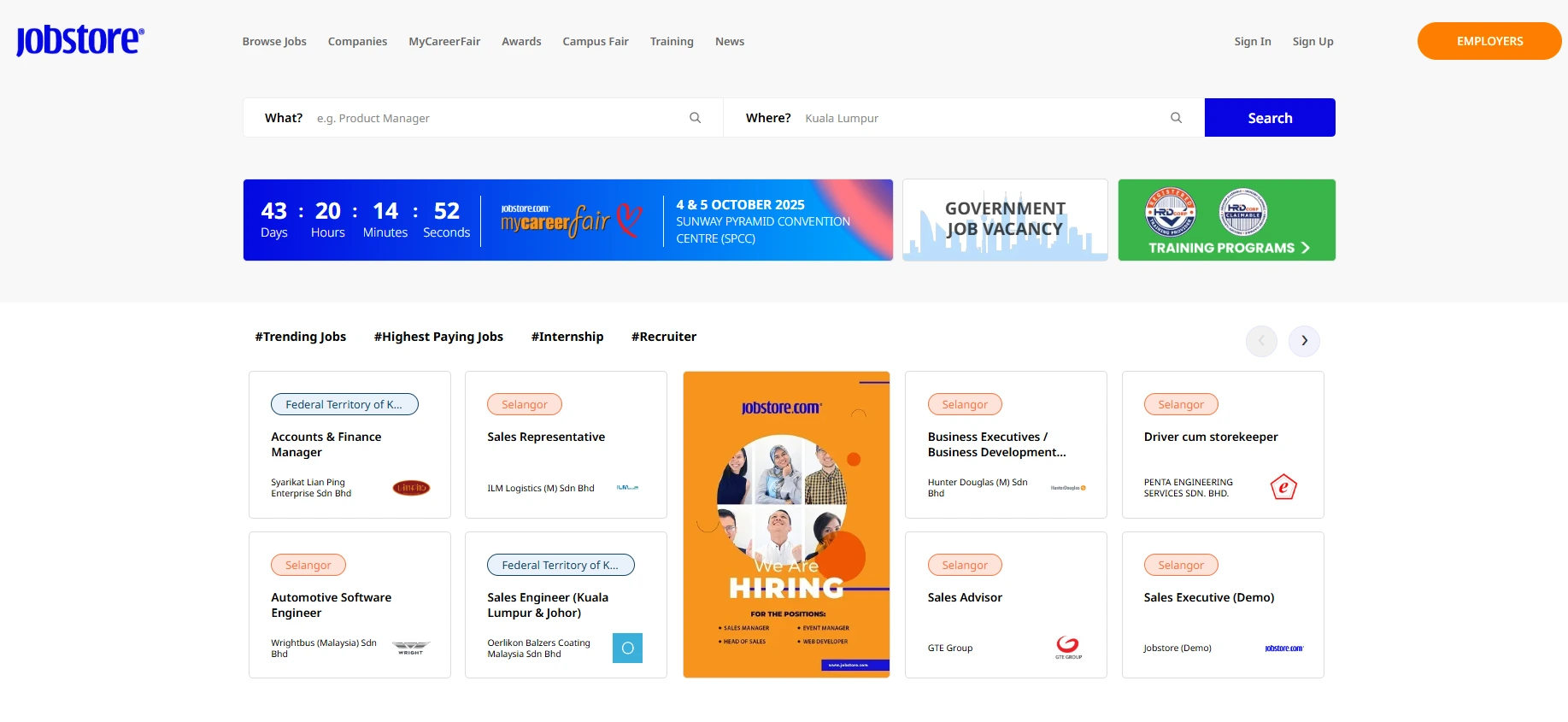Open Campus Fair page
Screen dimensions: 1568x722
[x=596, y=41]
